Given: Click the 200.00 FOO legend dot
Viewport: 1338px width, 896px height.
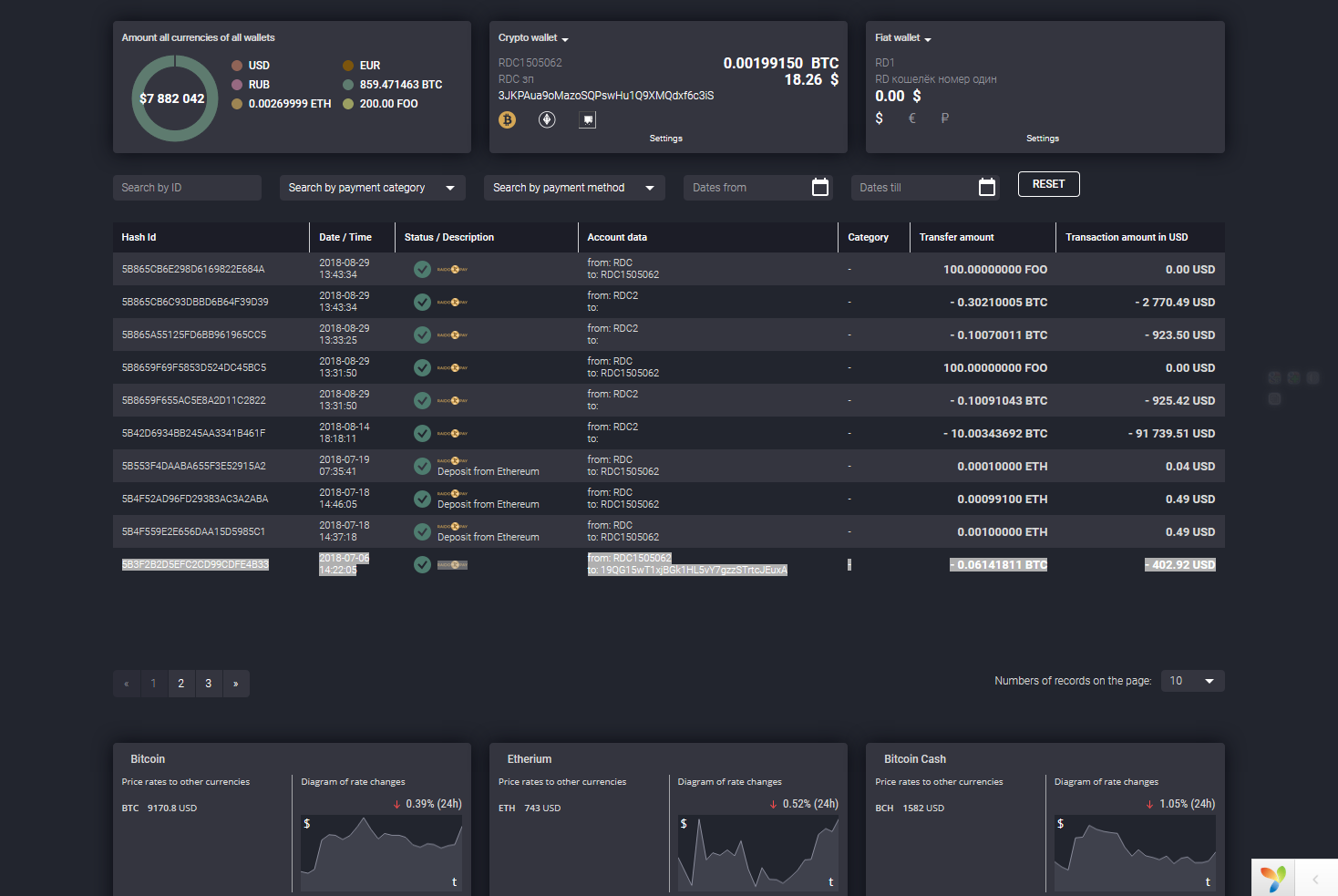Looking at the screenshot, I should [x=348, y=104].
